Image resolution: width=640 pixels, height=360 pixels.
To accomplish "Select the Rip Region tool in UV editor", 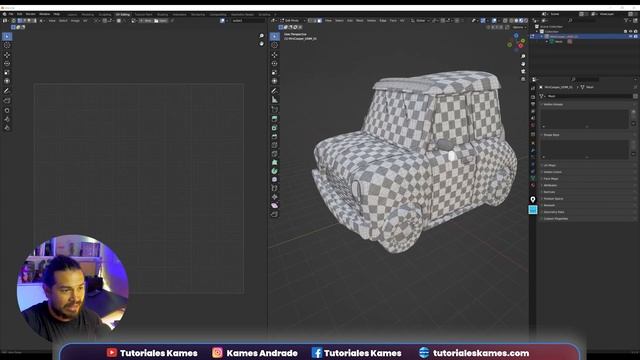I will [x=7, y=101].
